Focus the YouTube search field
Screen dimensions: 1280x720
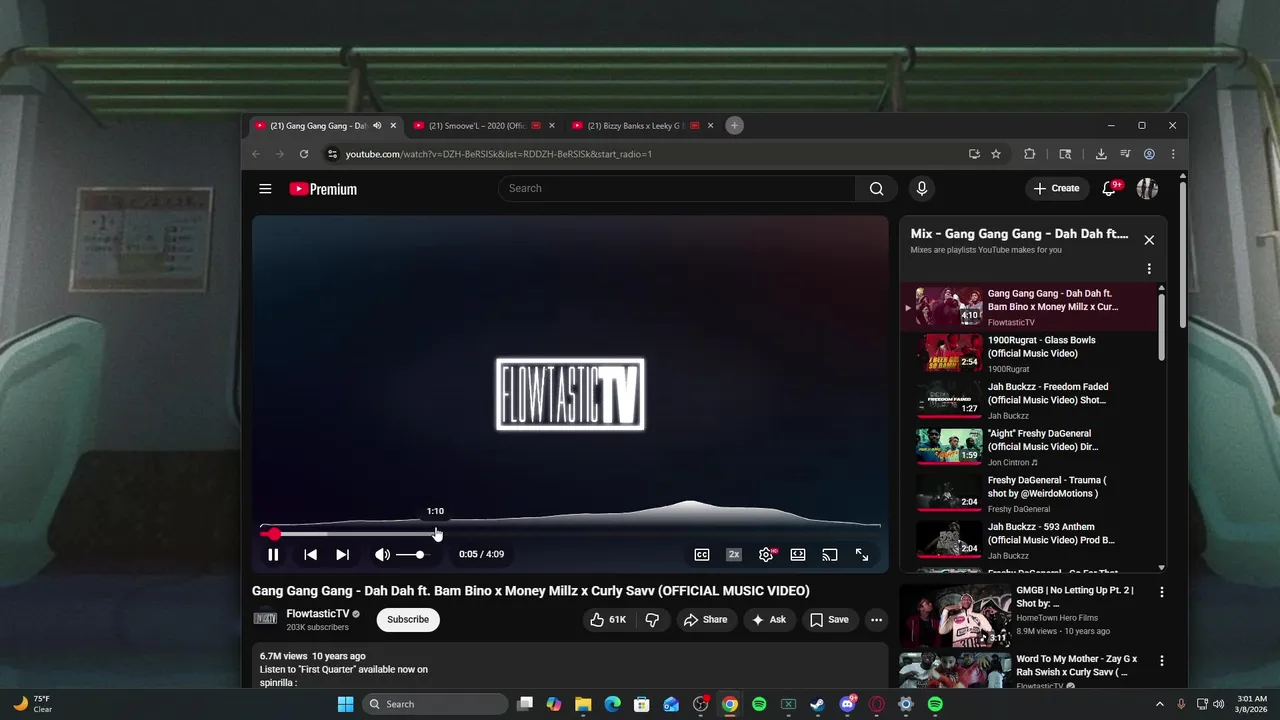pyautogui.click(x=677, y=189)
